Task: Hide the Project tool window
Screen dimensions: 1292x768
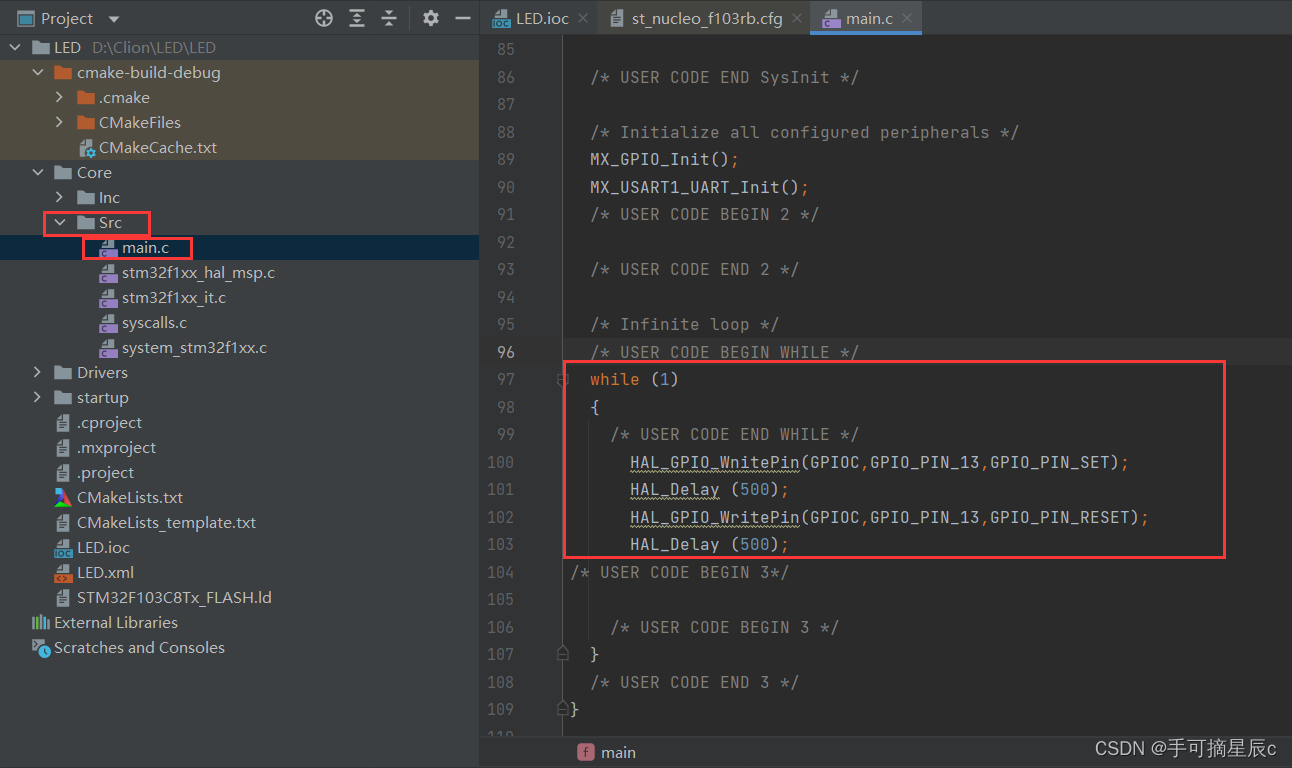Action: [x=462, y=18]
